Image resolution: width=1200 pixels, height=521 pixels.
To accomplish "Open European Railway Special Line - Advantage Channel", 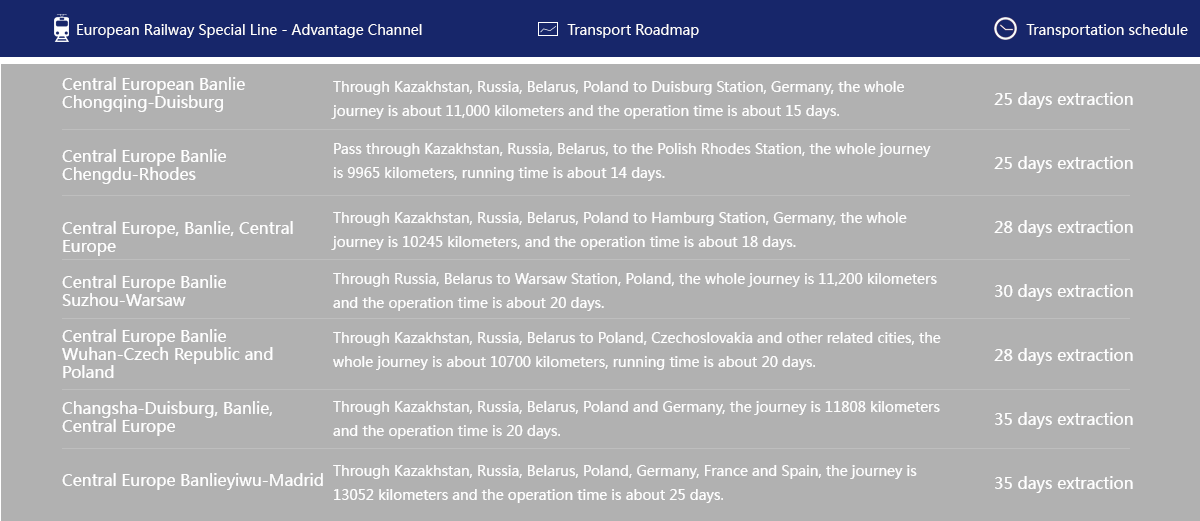I will click(x=249, y=30).
